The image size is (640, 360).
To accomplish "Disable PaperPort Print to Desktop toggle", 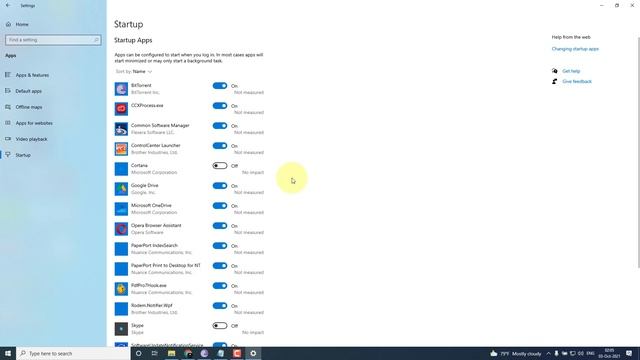I will 220,266.
